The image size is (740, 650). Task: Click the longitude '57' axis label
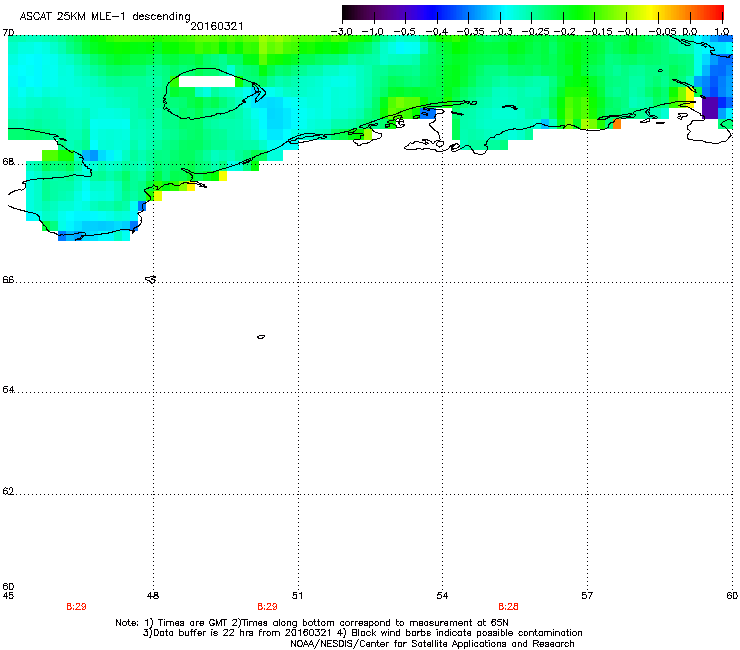pos(587,596)
